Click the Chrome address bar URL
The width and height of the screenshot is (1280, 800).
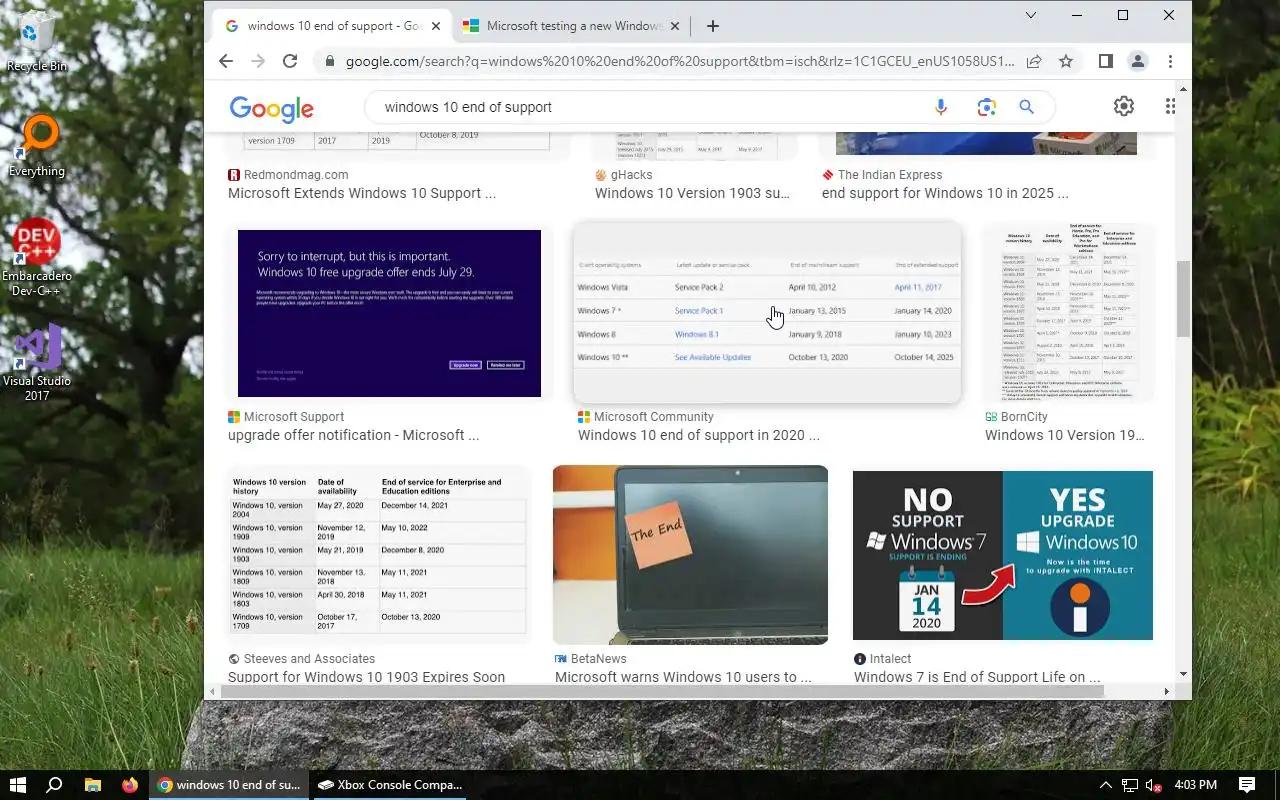(680, 61)
